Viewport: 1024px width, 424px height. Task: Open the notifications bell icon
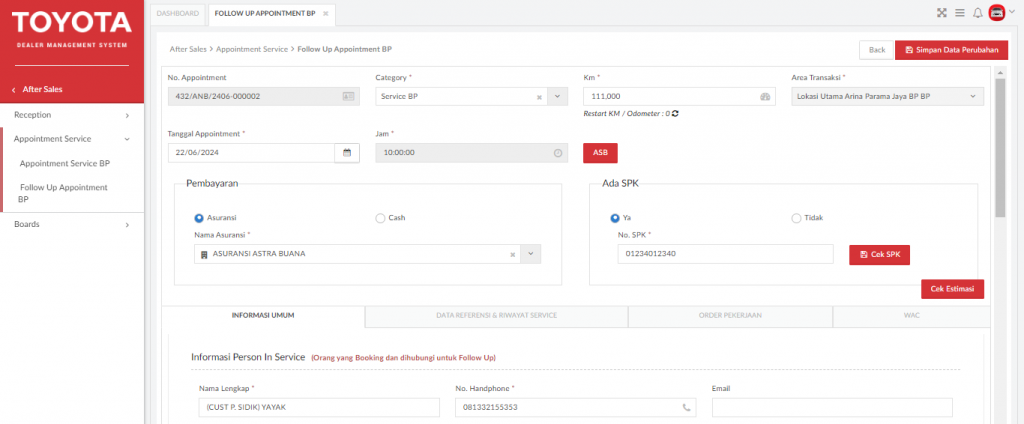978,12
